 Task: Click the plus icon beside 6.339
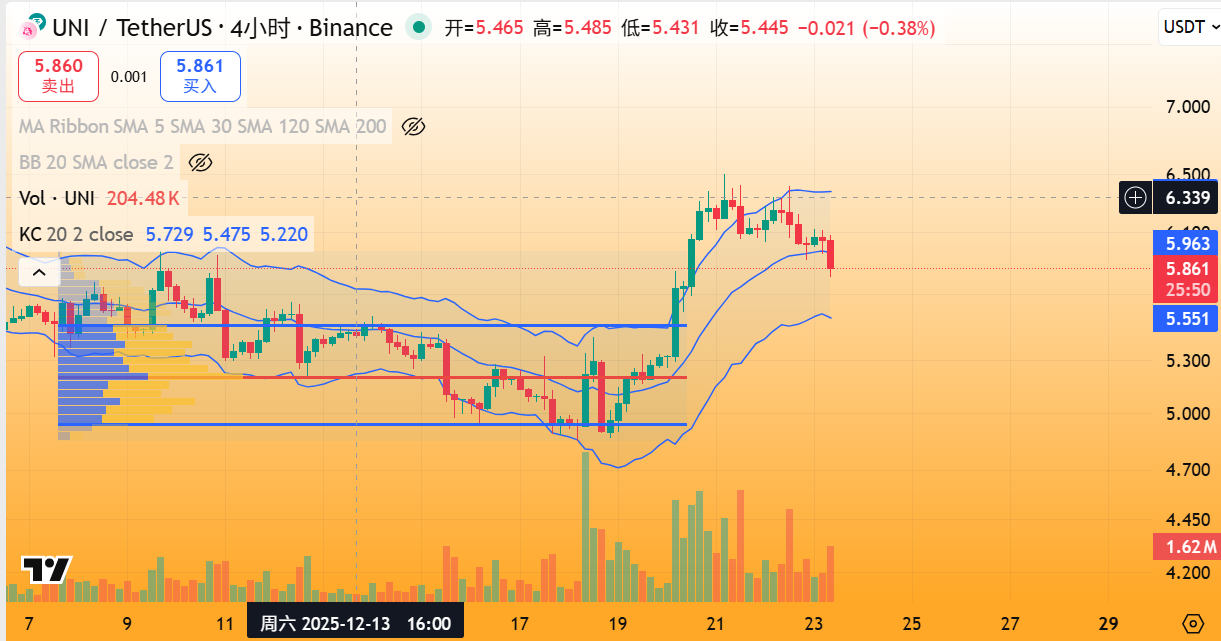pyautogui.click(x=1135, y=198)
